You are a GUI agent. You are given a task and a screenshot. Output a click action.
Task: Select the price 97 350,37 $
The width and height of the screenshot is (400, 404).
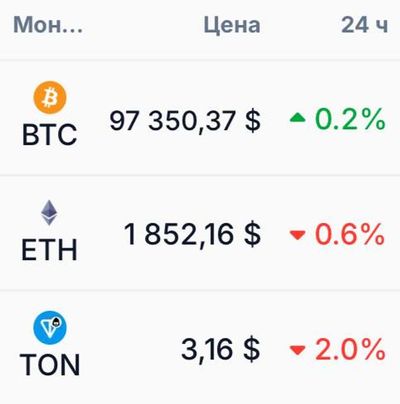[x=185, y=121]
